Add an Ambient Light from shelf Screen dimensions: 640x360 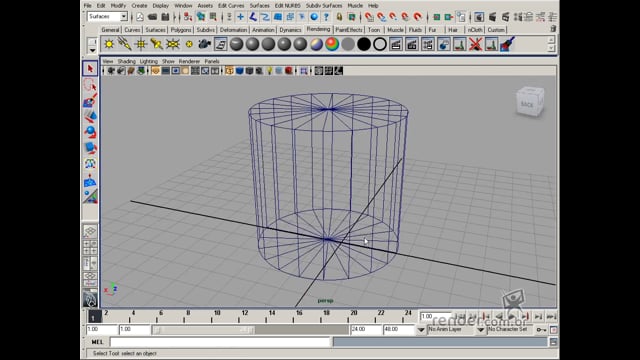pos(109,44)
